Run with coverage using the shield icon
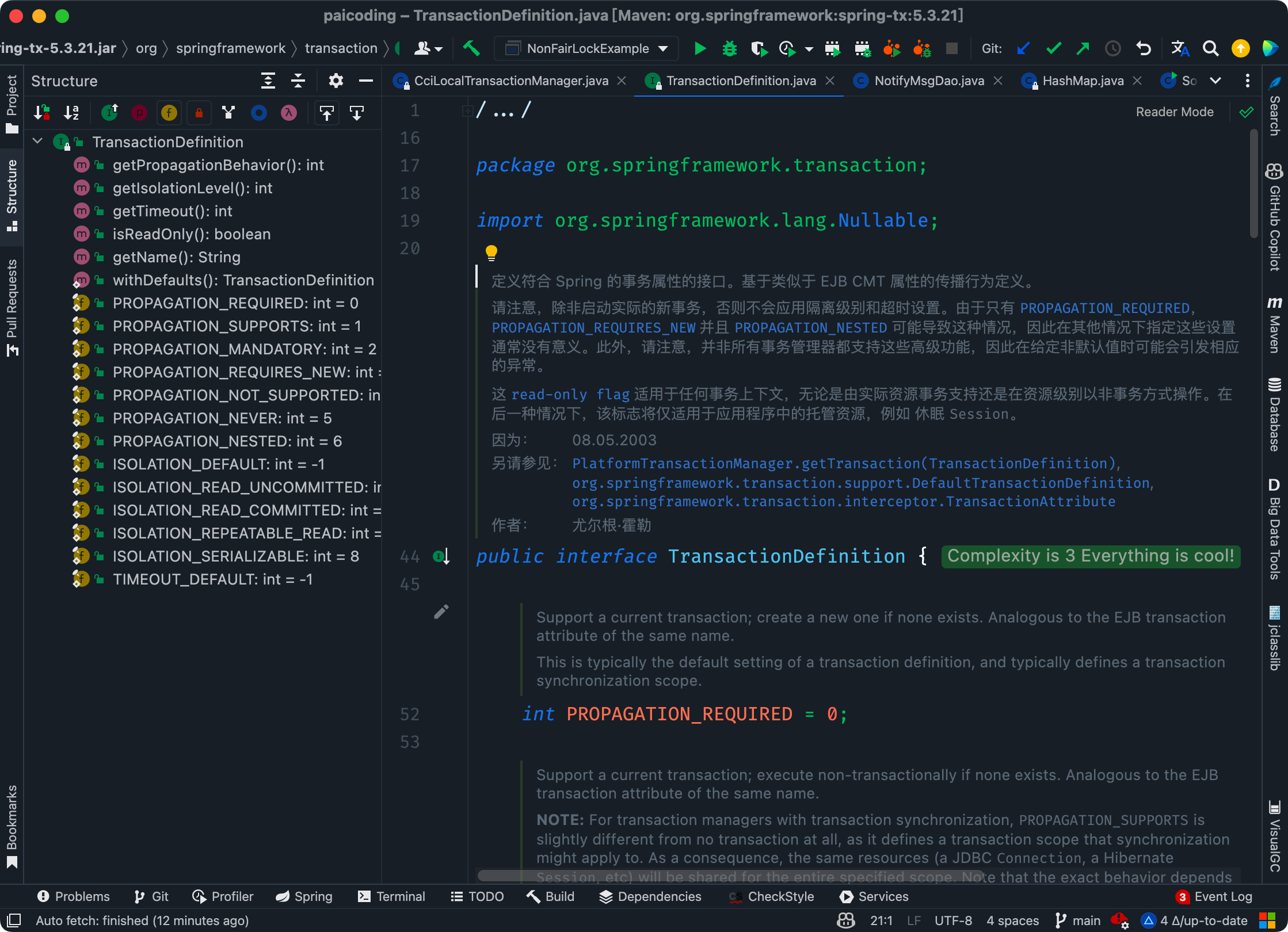The image size is (1288, 932). pyautogui.click(x=760, y=48)
